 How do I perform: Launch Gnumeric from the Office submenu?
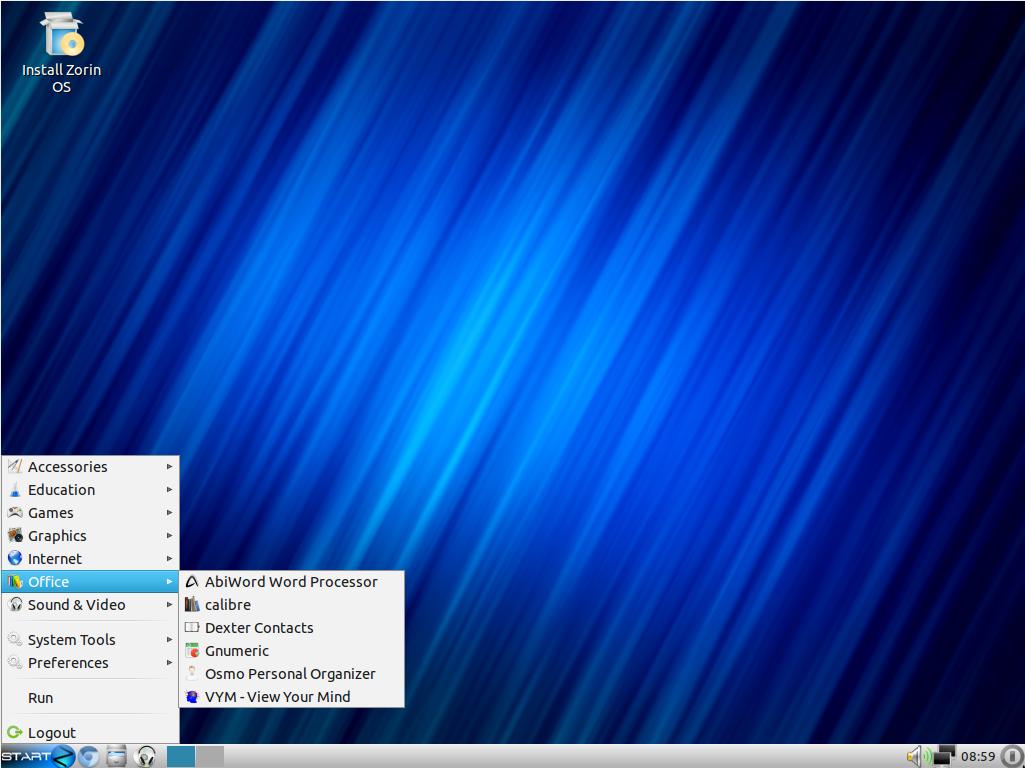tap(237, 651)
